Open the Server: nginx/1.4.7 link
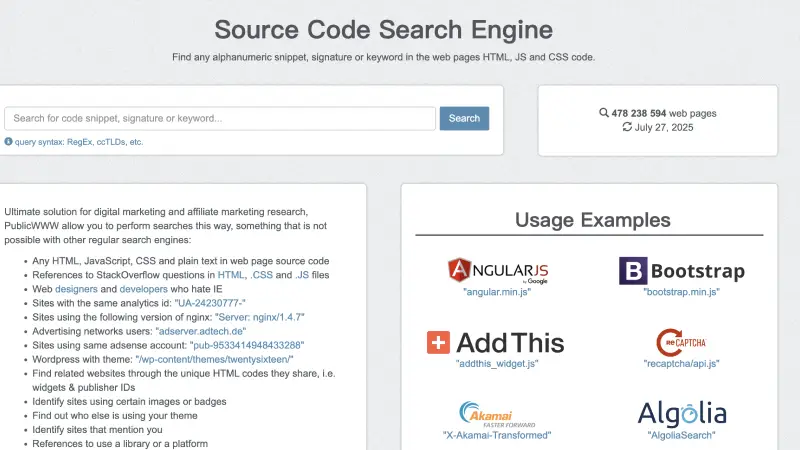 pos(260,317)
